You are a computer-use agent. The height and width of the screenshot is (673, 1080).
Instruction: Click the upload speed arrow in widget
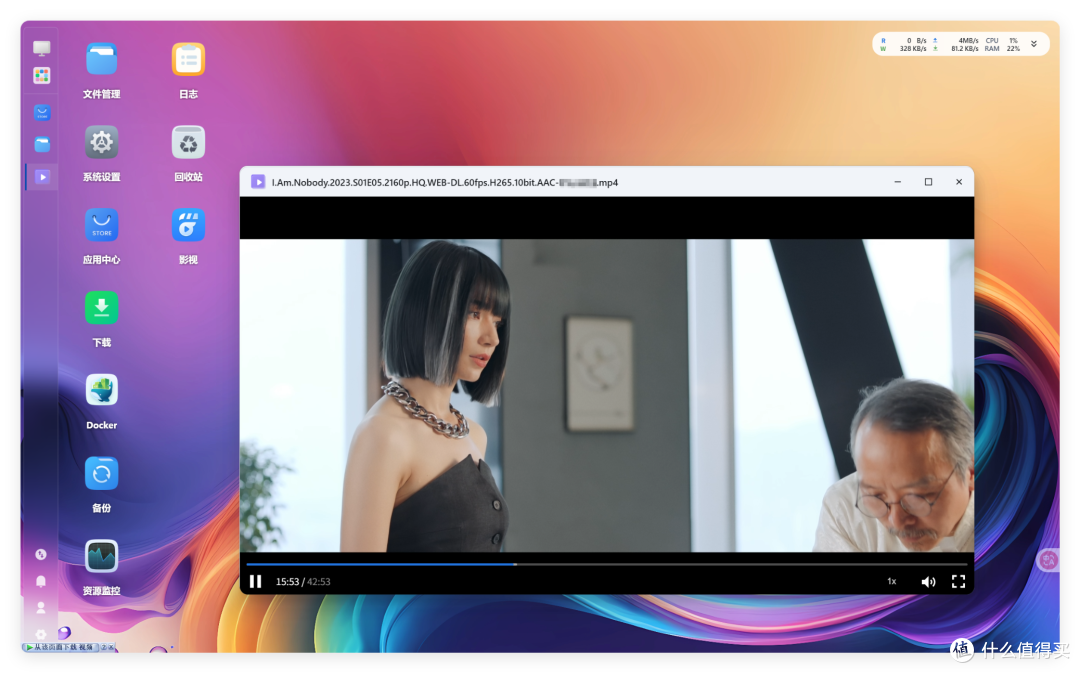coord(935,41)
